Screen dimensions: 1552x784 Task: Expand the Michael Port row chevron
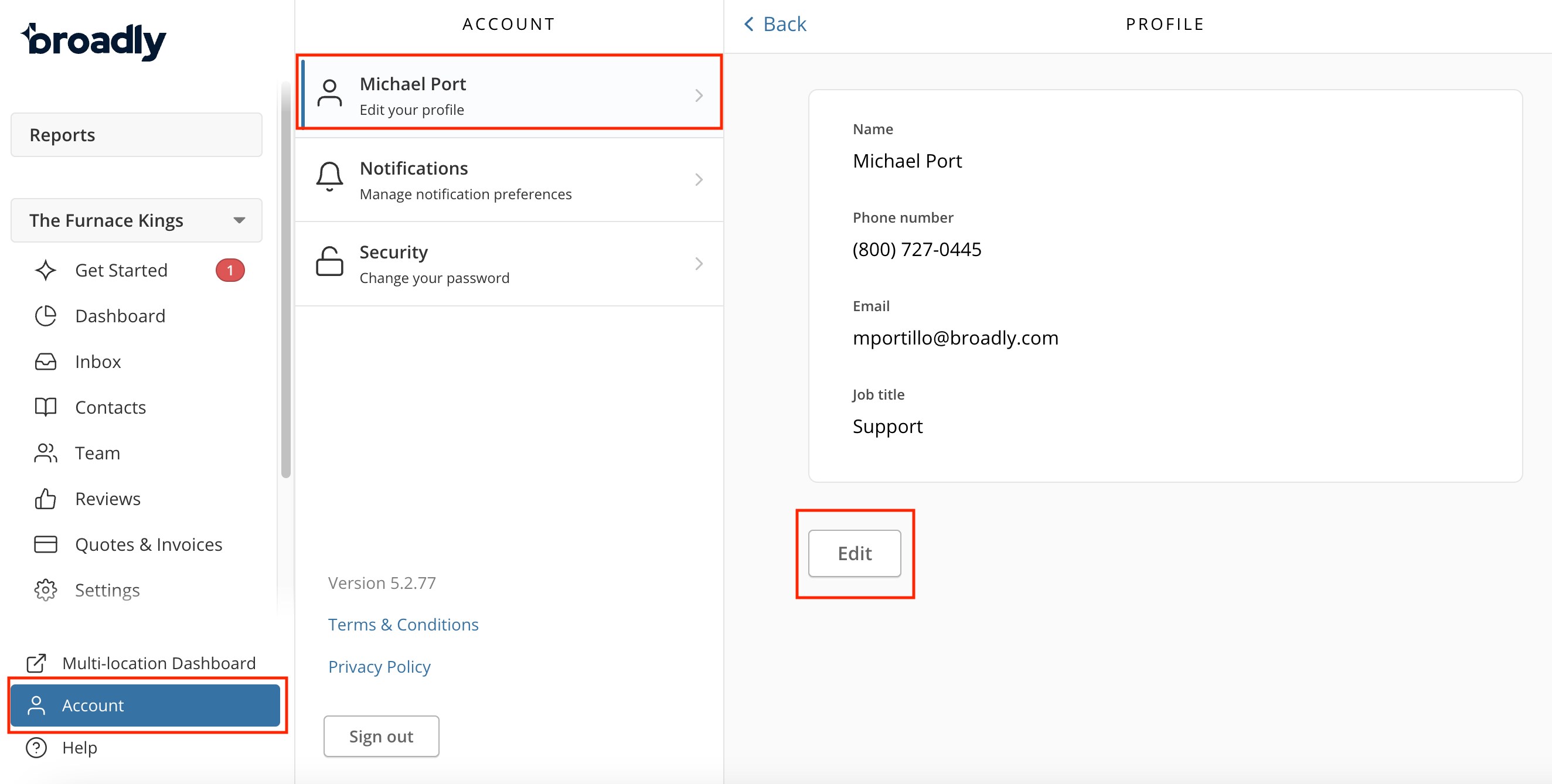(x=699, y=96)
